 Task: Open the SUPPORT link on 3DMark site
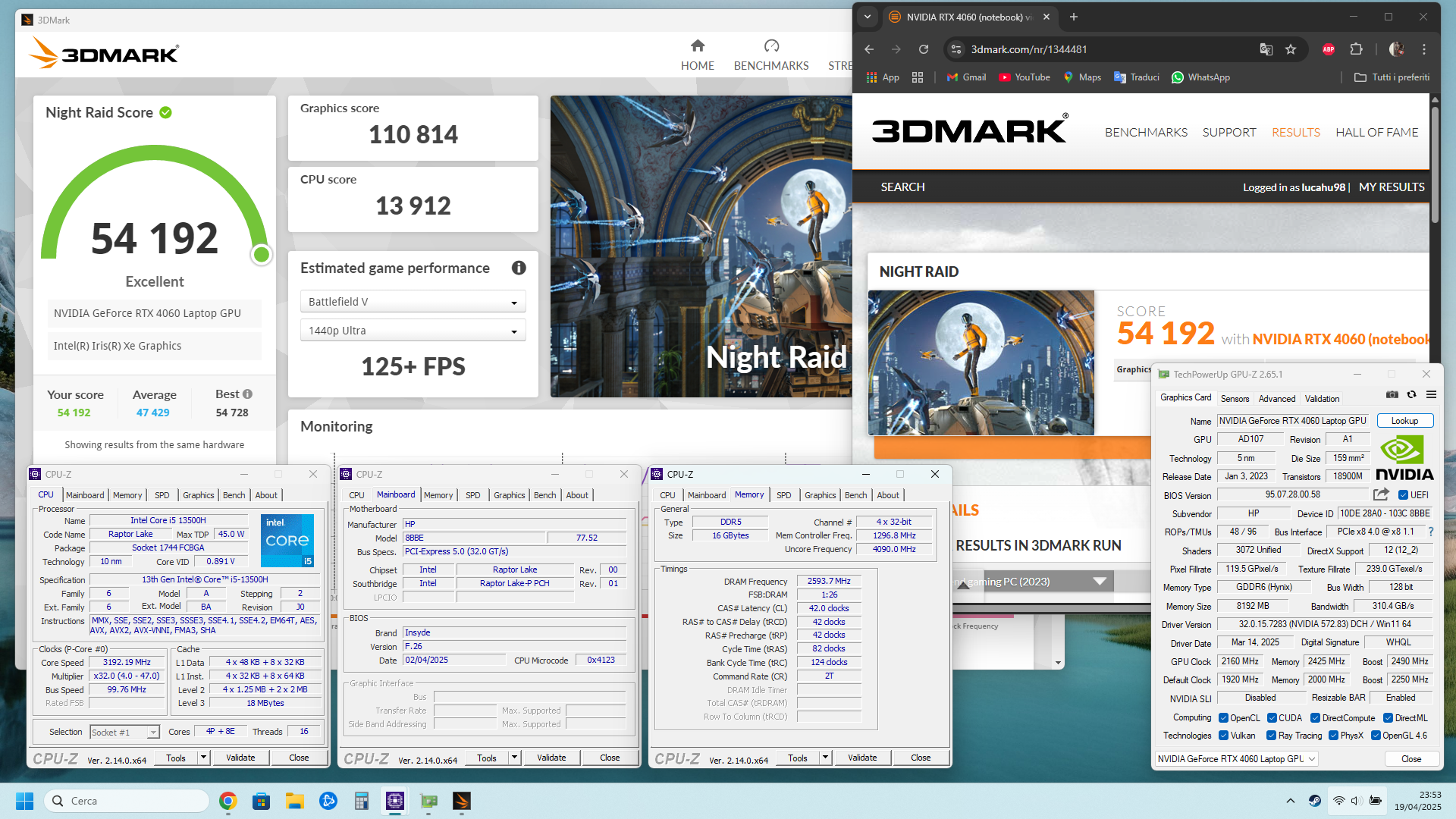point(1228,132)
